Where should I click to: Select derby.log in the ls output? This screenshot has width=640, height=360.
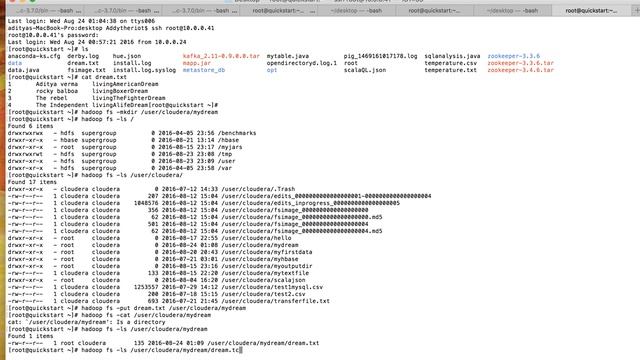83,56
